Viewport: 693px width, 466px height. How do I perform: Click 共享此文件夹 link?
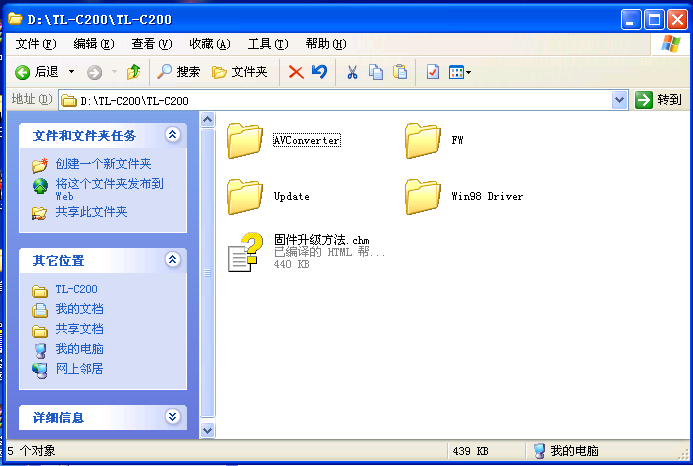pyautogui.click(x=91, y=212)
